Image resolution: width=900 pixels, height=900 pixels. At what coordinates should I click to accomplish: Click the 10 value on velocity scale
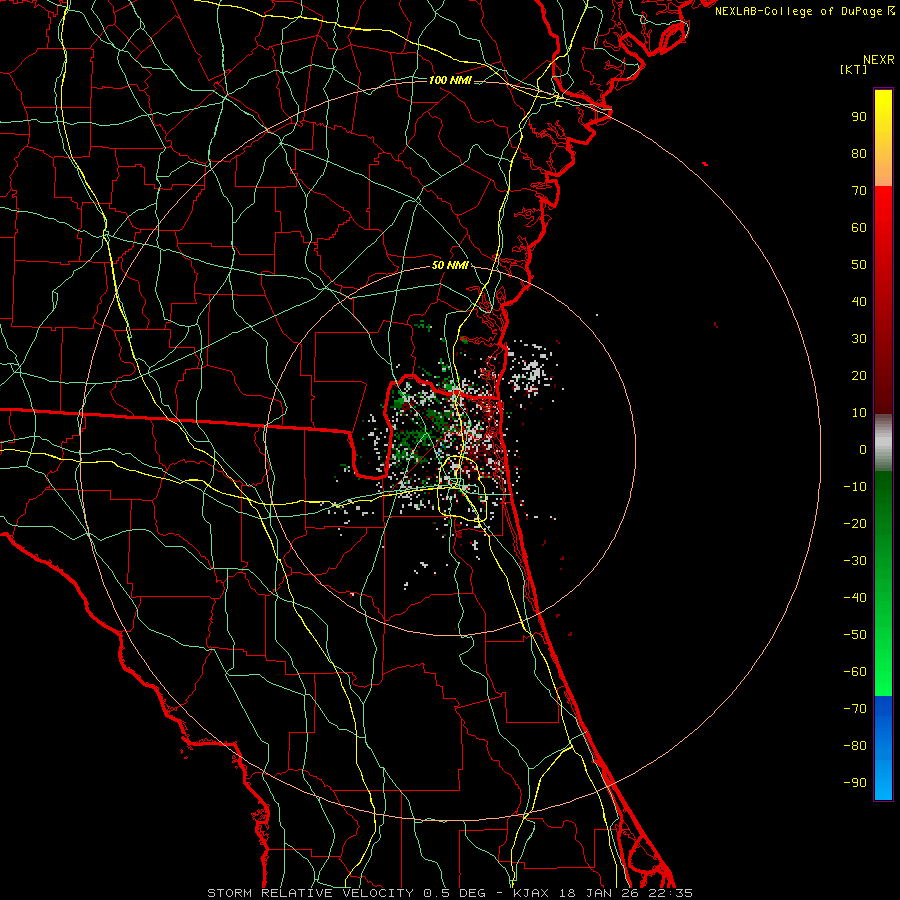859,413
